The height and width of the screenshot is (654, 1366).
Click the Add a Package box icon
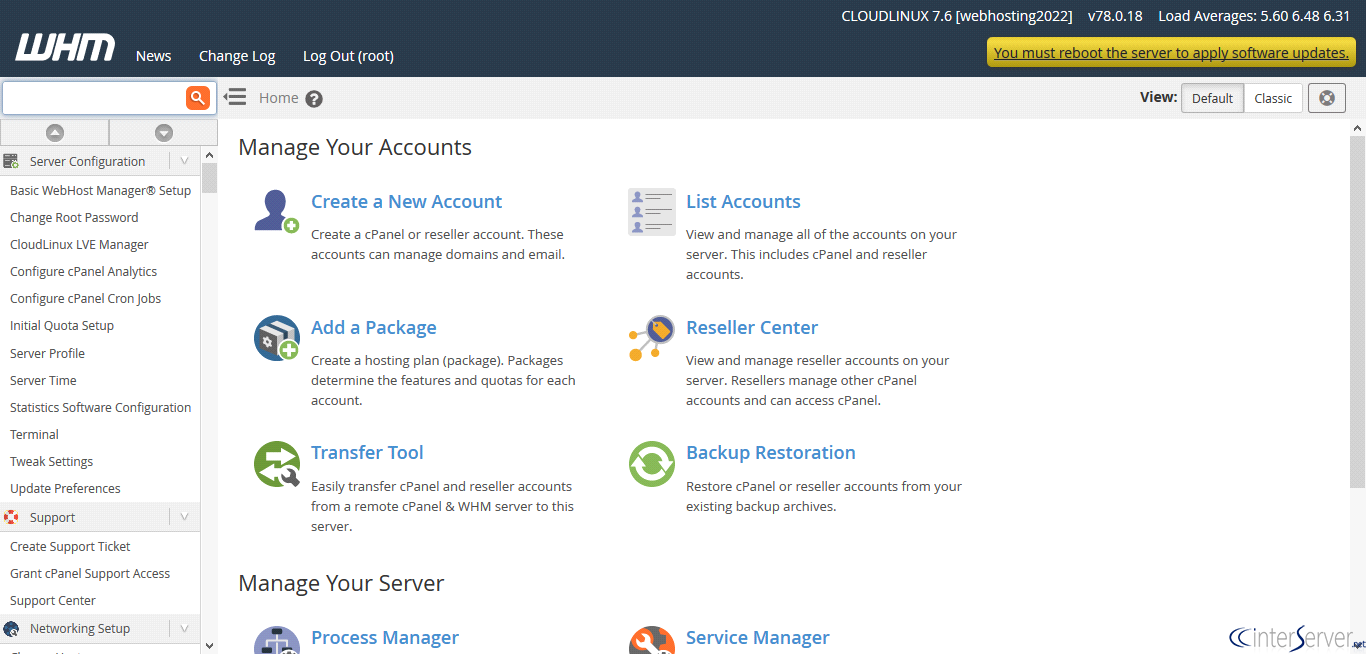276,338
